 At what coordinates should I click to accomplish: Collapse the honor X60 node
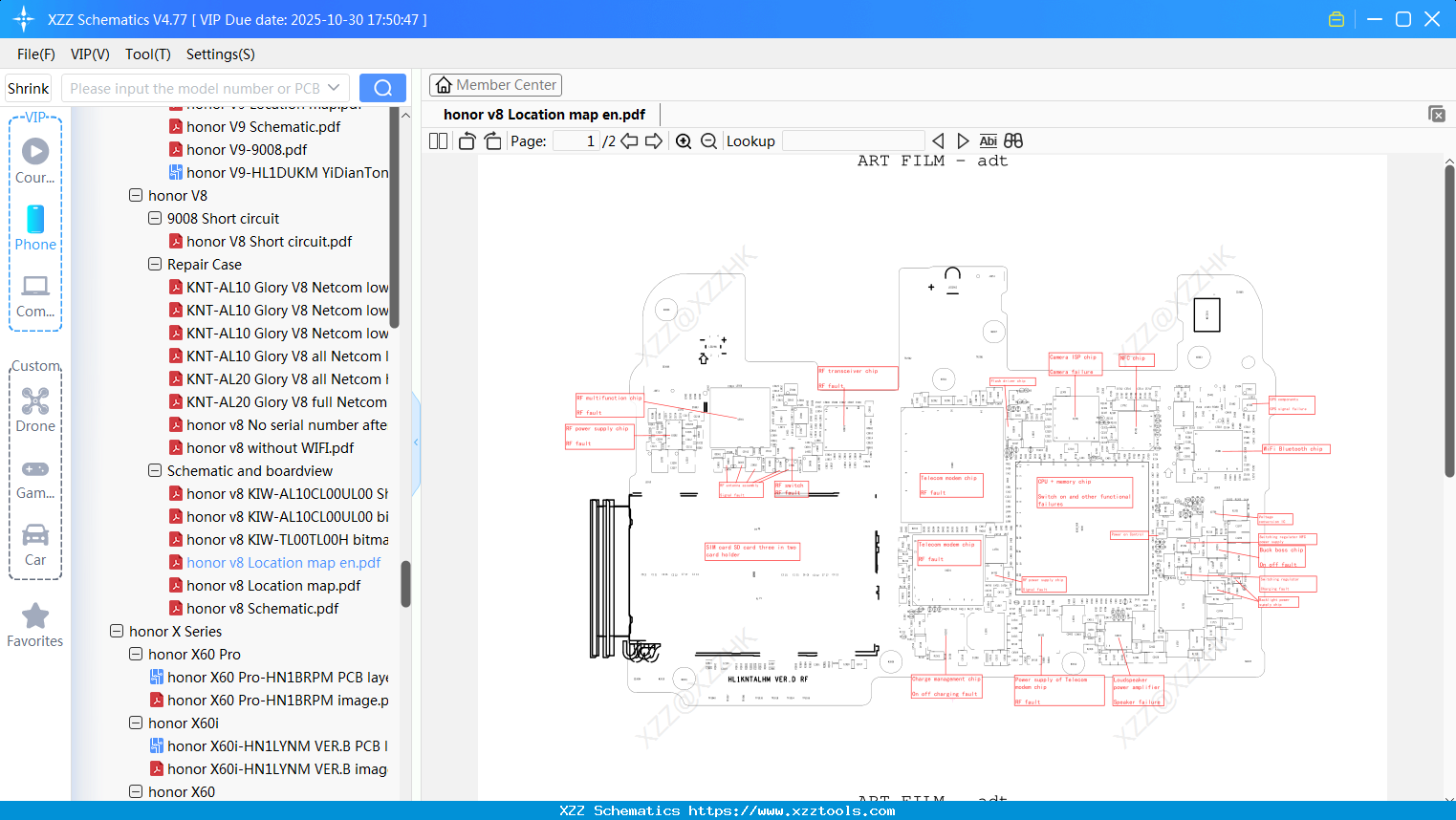click(x=136, y=791)
